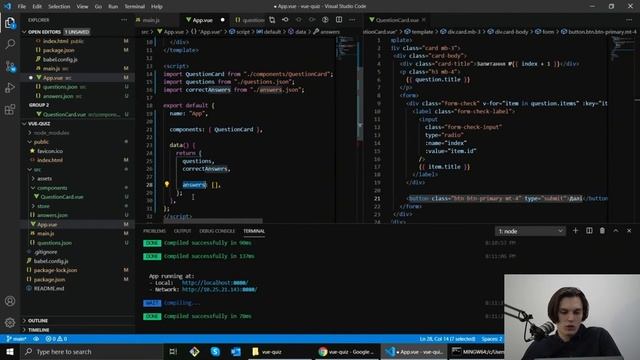Open the Accounts menu icon

coord(10,301)
